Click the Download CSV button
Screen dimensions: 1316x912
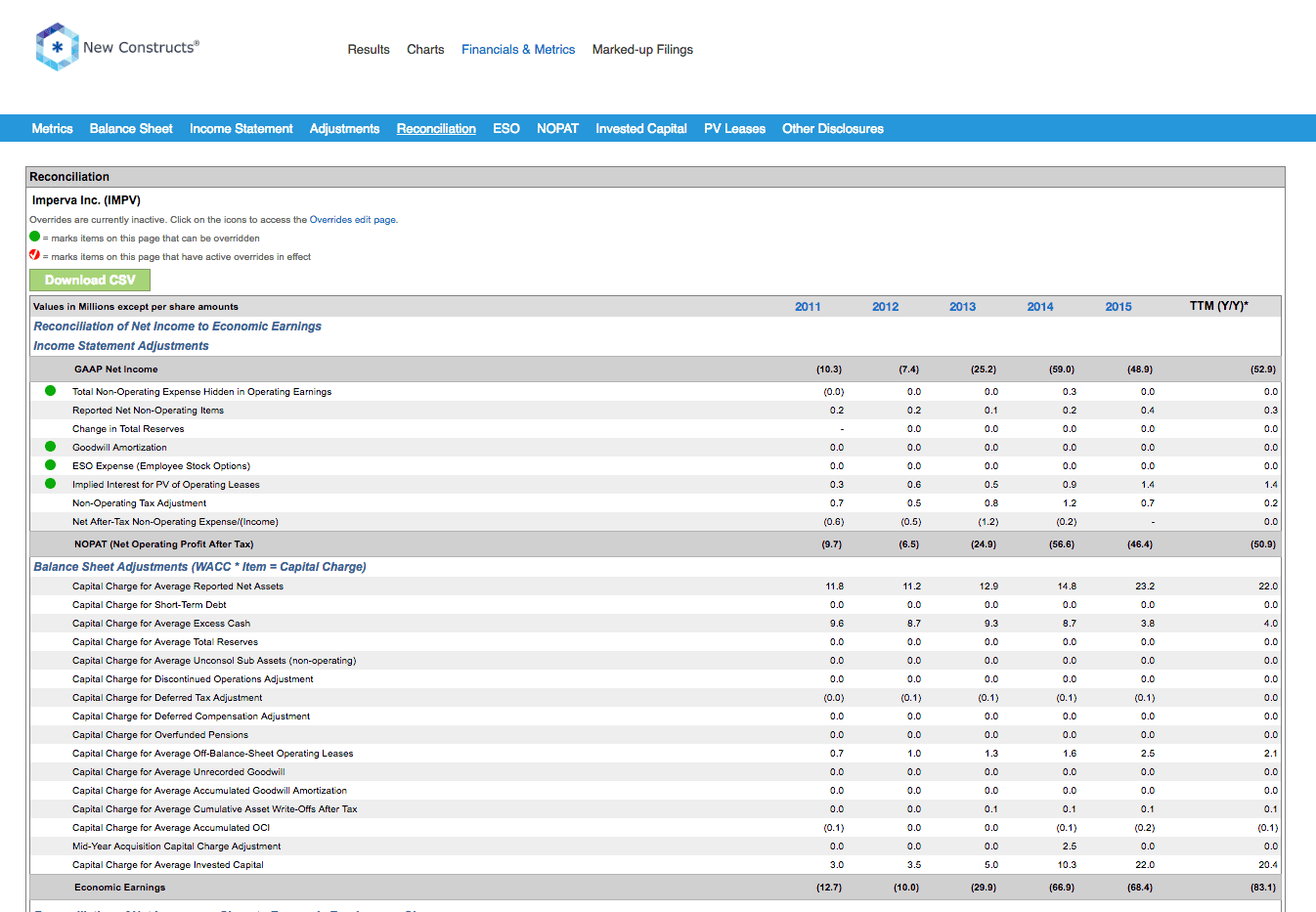[90, 280]
